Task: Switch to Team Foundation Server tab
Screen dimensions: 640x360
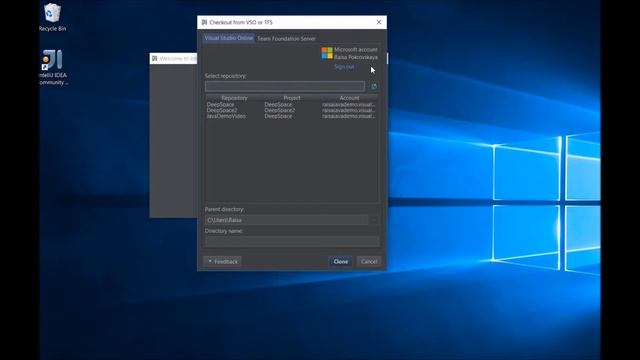Action: tap(286, 38)
